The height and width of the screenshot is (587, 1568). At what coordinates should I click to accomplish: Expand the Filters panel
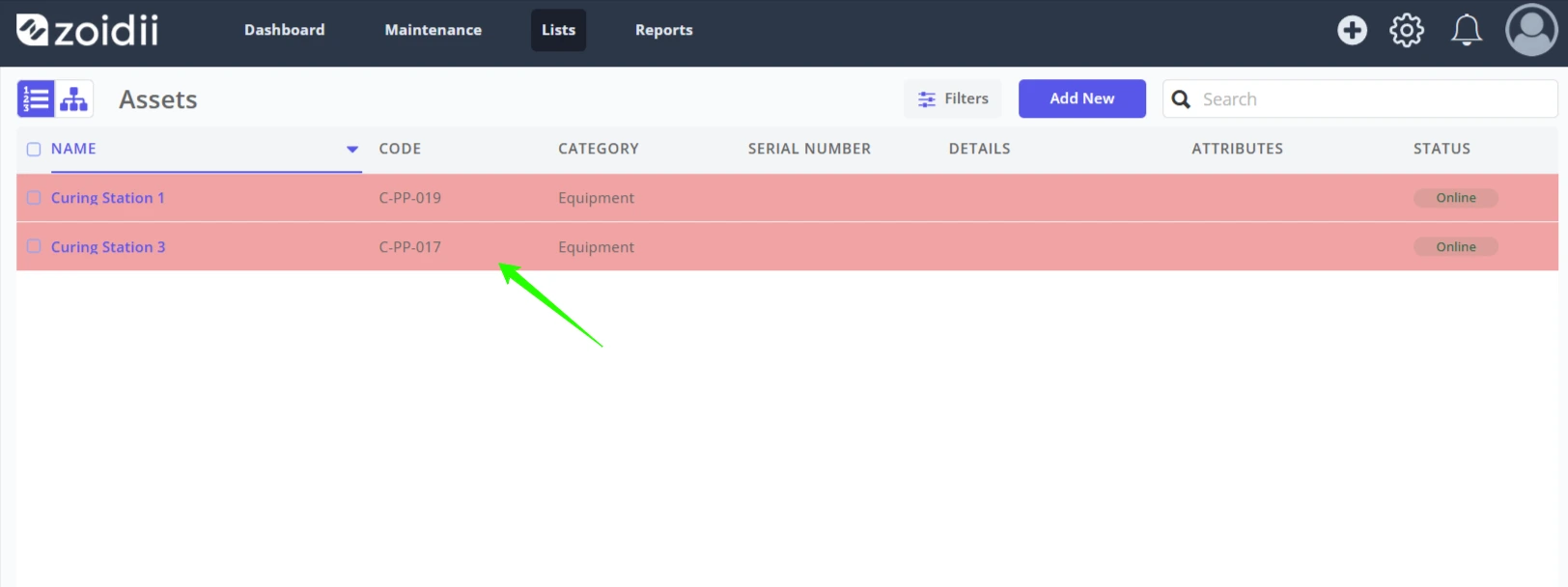(x=953, y=98)
